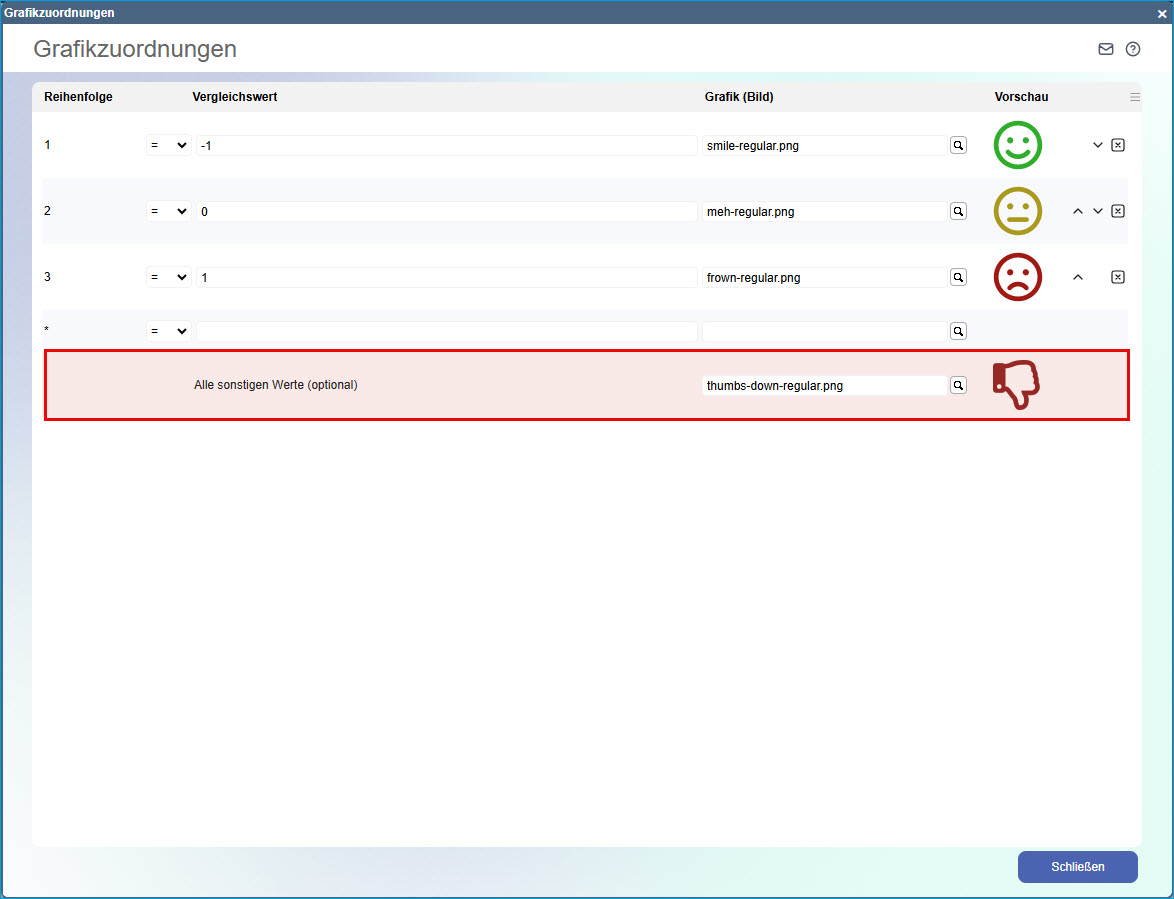Click green smile preview image
This screenshot has width=1174, height=899.
click(1018, 145)
